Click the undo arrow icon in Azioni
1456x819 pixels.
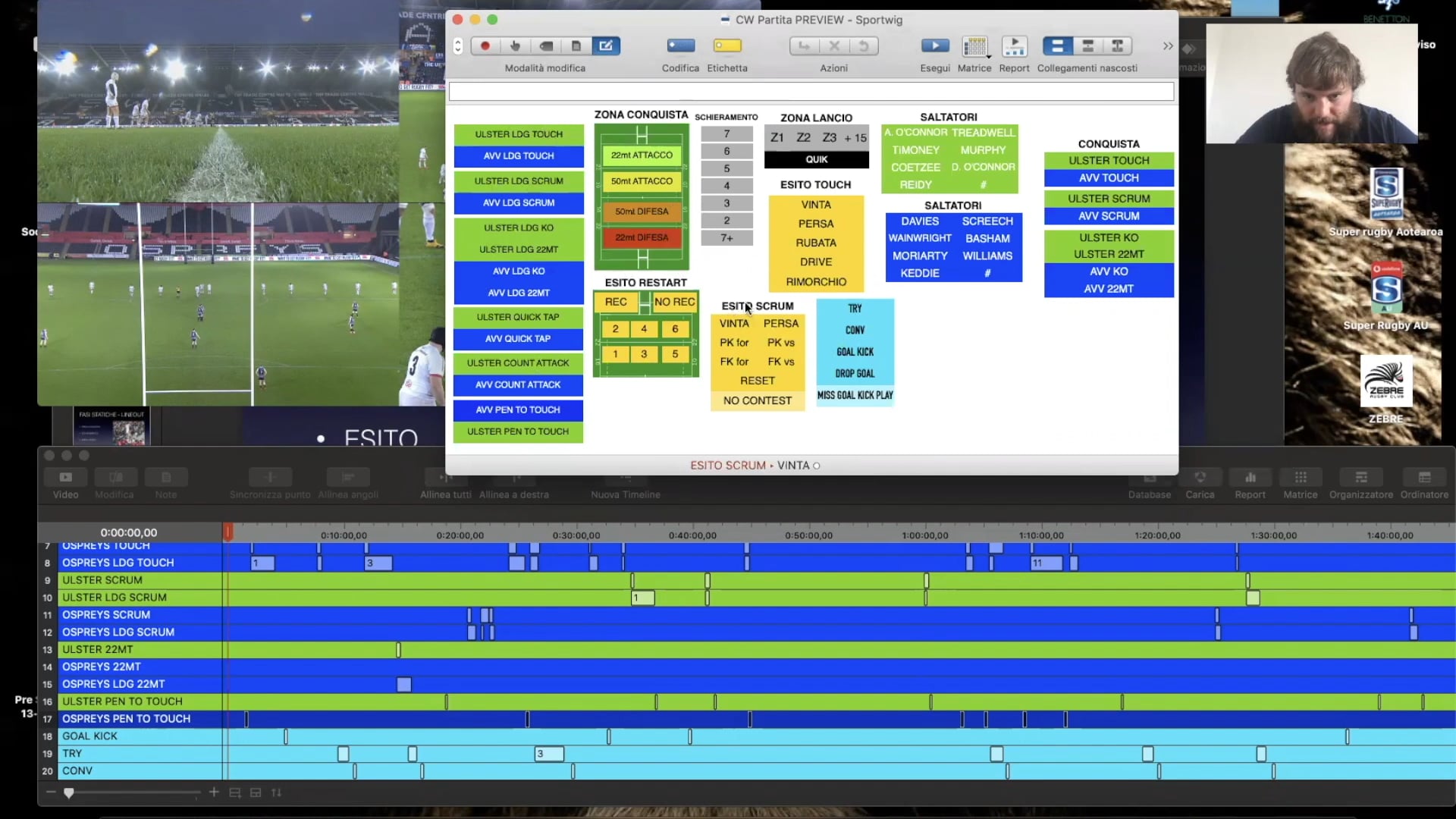(x=864, y=46)
